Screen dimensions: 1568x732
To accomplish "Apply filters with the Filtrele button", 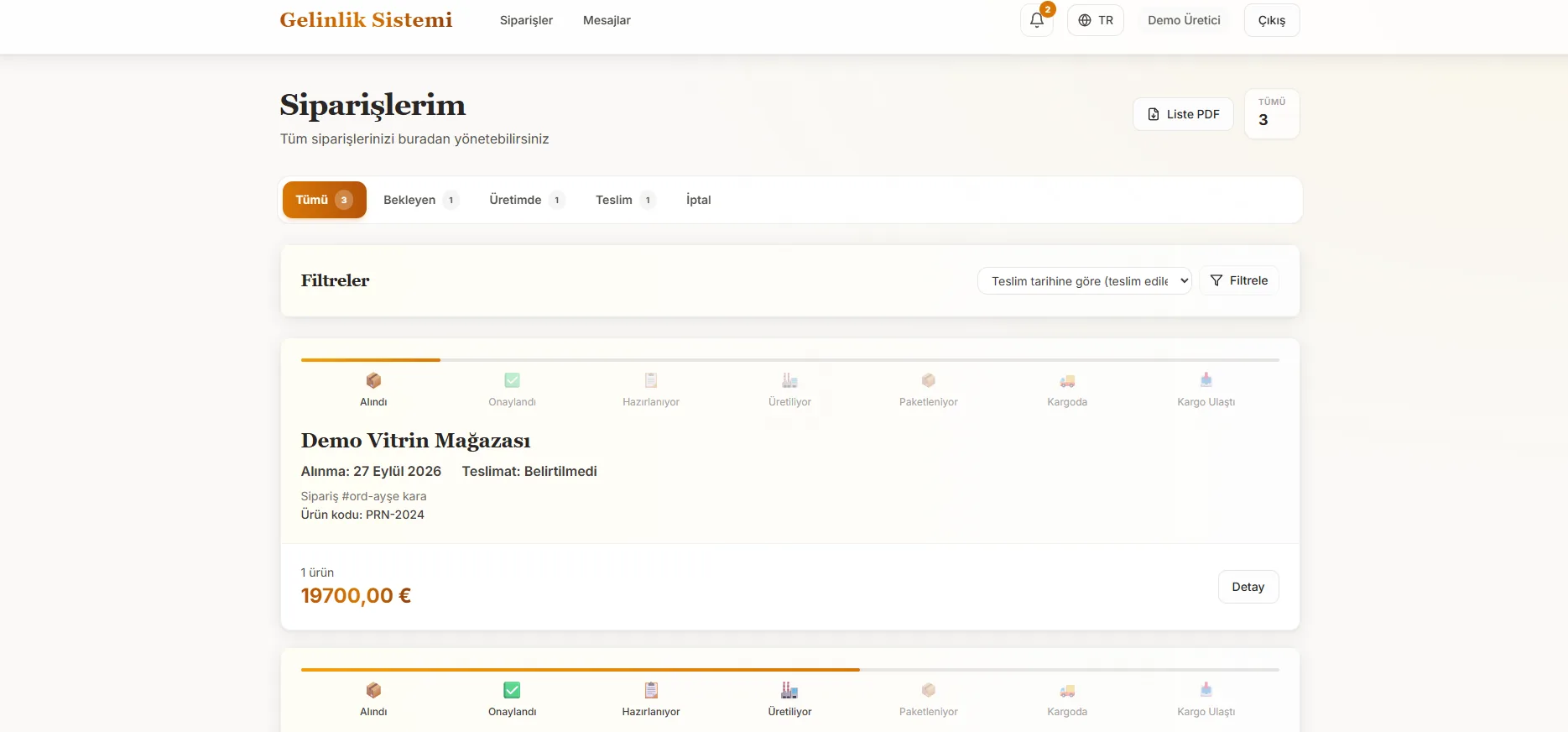I will click(x=1239, y=280).
